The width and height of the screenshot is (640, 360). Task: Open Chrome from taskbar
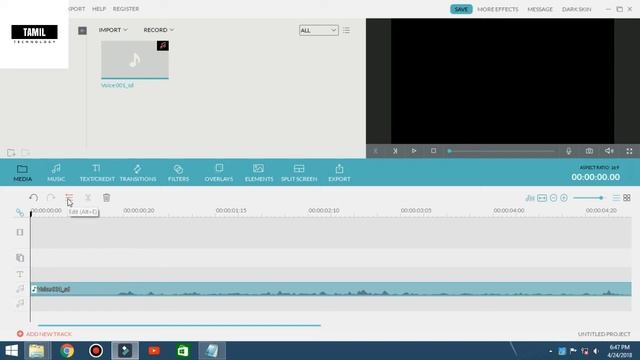pos(67,351)
